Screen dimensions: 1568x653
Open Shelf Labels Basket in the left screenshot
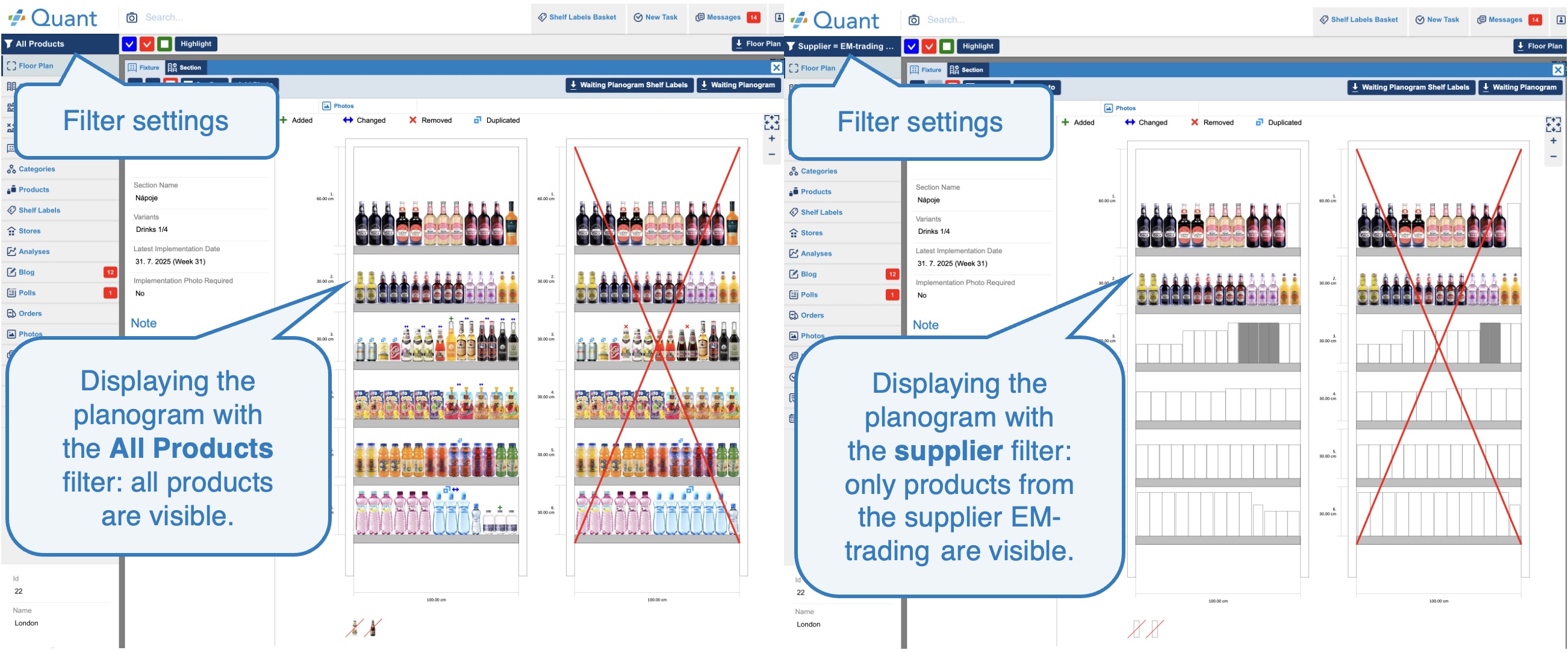(577, 17)
